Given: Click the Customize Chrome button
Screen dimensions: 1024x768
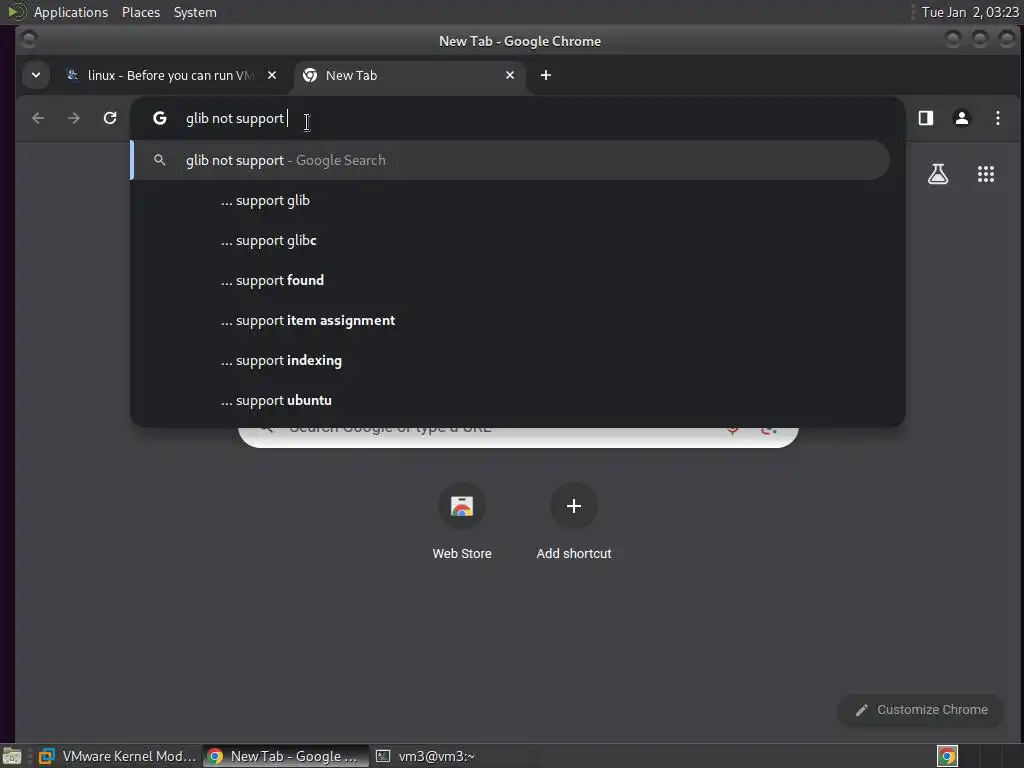Looking at the screenshot, I should pos(921,710).
